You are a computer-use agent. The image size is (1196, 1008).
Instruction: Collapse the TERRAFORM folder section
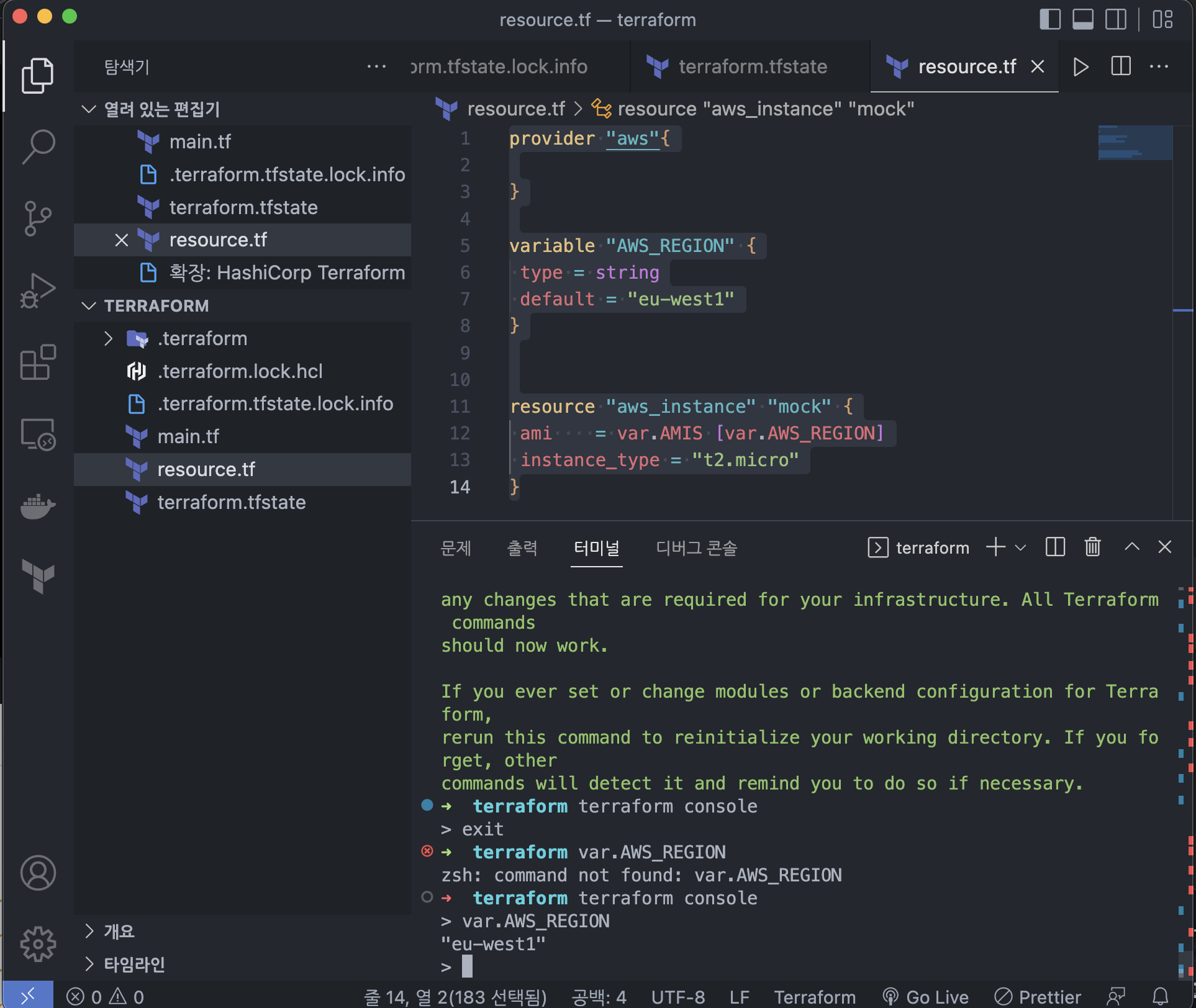[89, 306]
